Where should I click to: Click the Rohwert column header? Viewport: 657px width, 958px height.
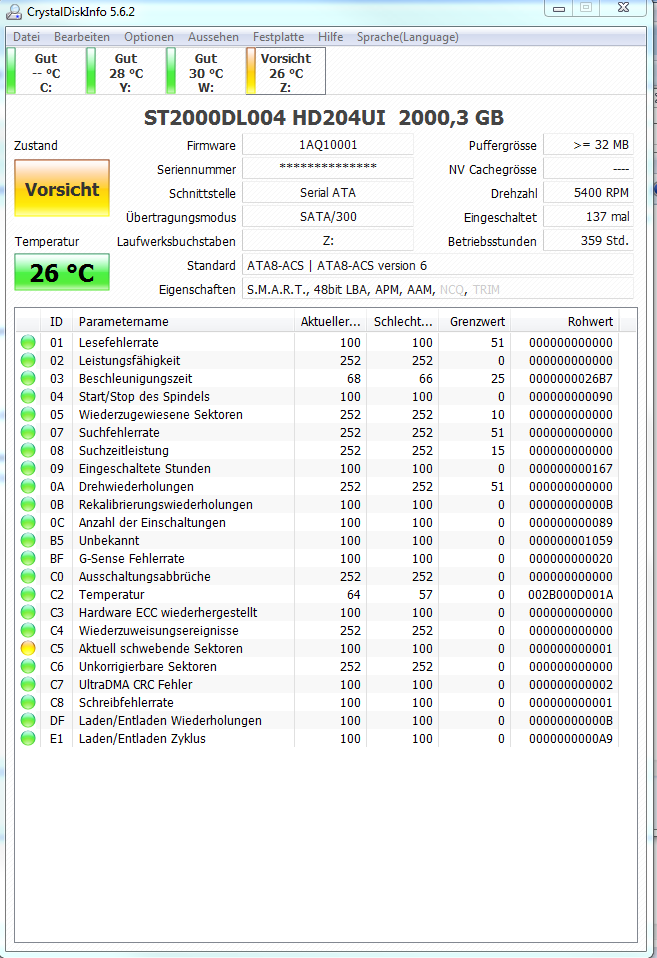pos(565,321)
